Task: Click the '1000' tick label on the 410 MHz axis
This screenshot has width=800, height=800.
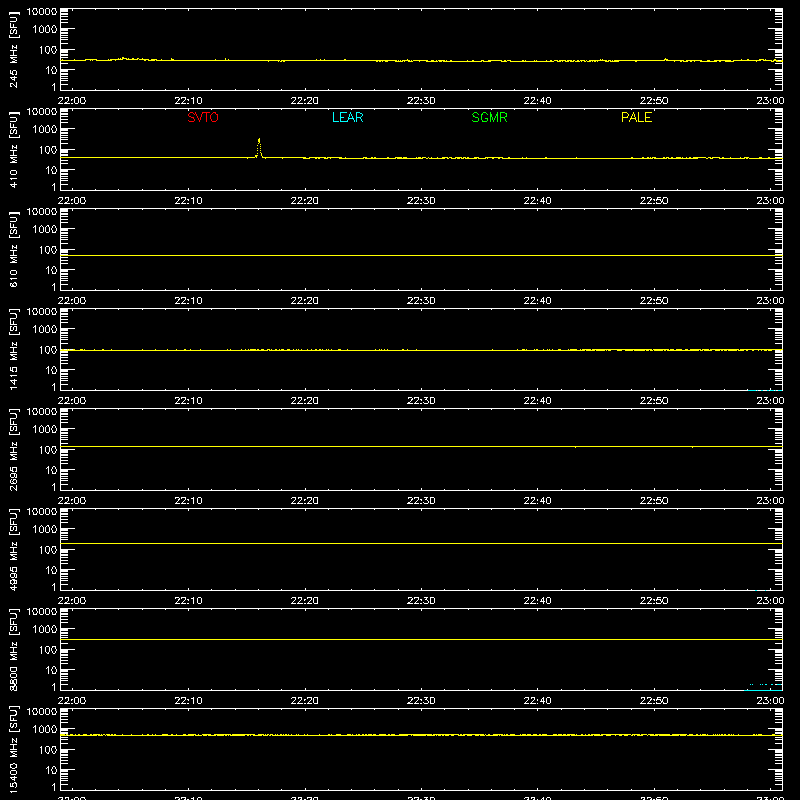Action: click(45, 130)
